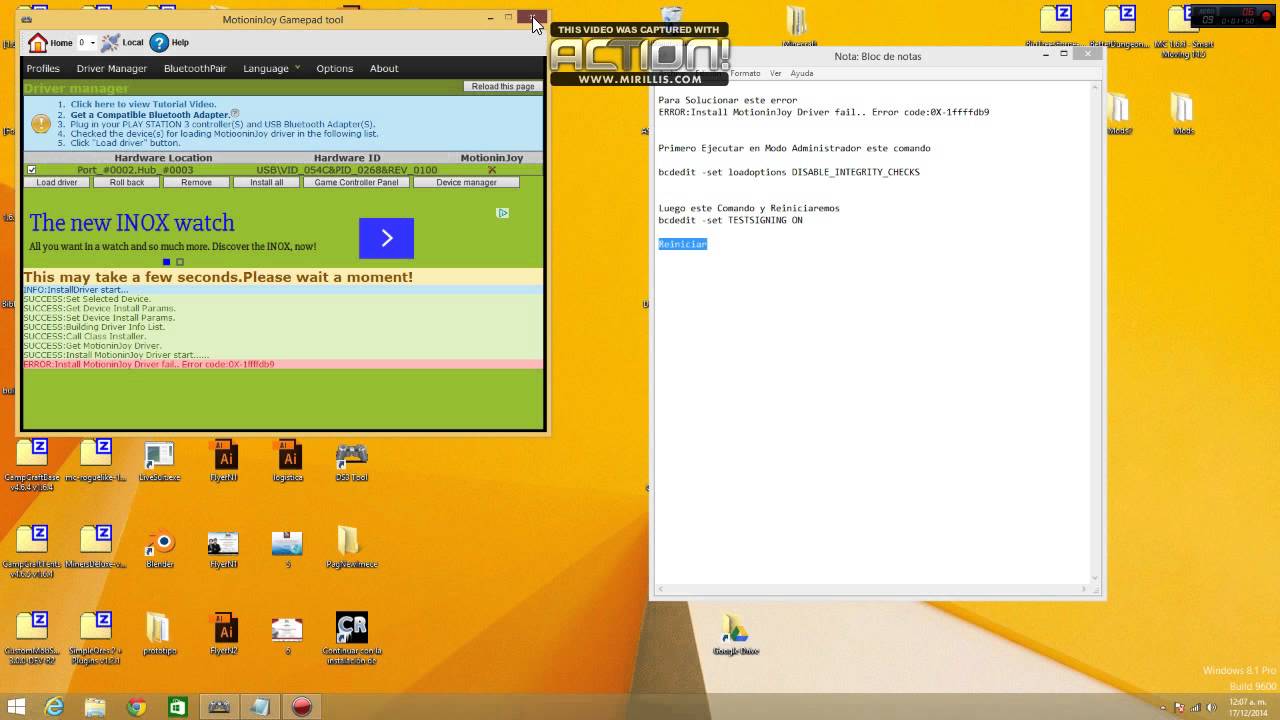Open Get a Compatible Bluetooth Adapter link
The height and width of the screenshot is (720, 1280).
pyautogui.click(x=151, y=114)
